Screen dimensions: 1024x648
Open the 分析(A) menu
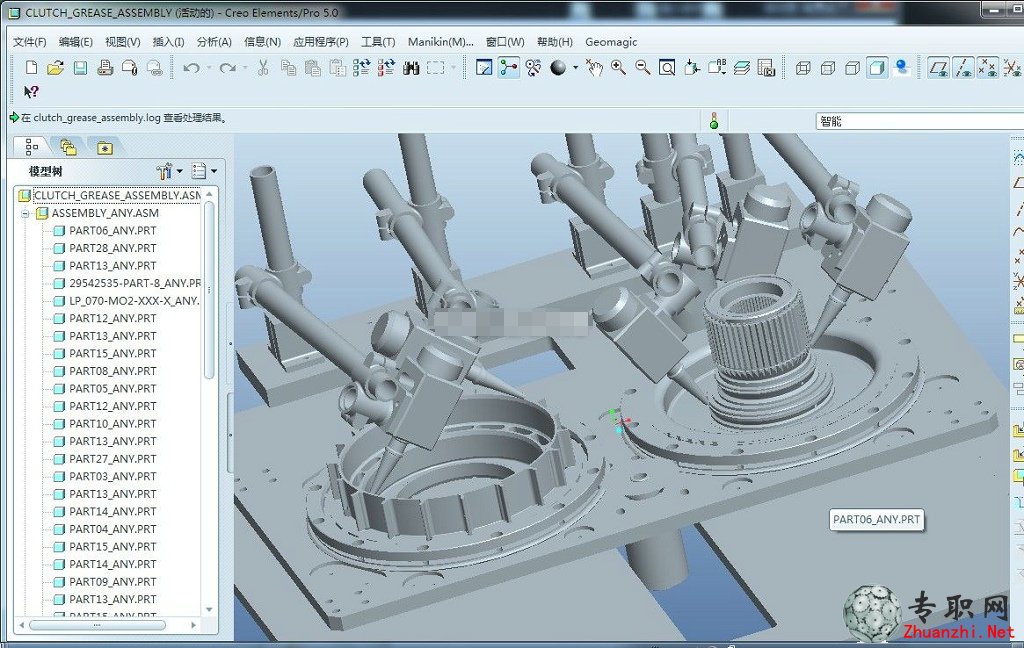(214, 42)
